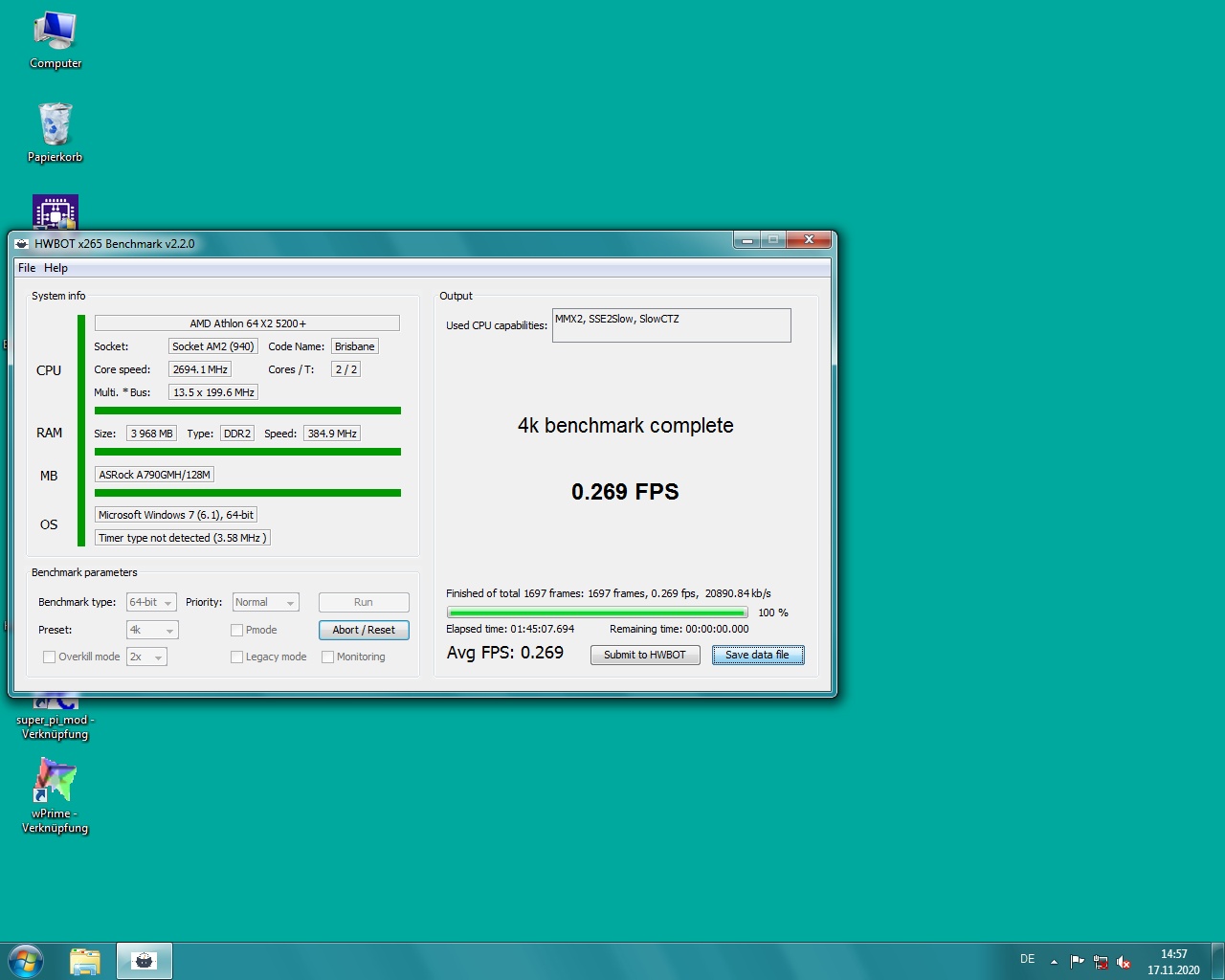
Task: Click the 100% benchmark progress bar
Action: click(597, 612)
